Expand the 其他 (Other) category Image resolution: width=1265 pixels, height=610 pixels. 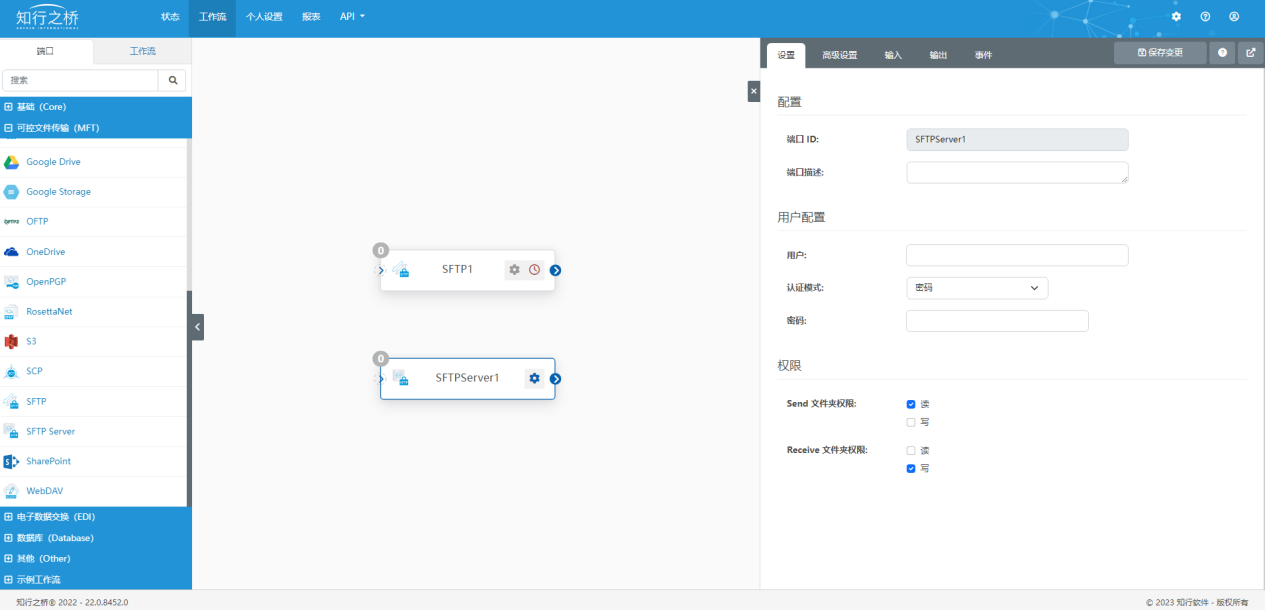point(96,559)
